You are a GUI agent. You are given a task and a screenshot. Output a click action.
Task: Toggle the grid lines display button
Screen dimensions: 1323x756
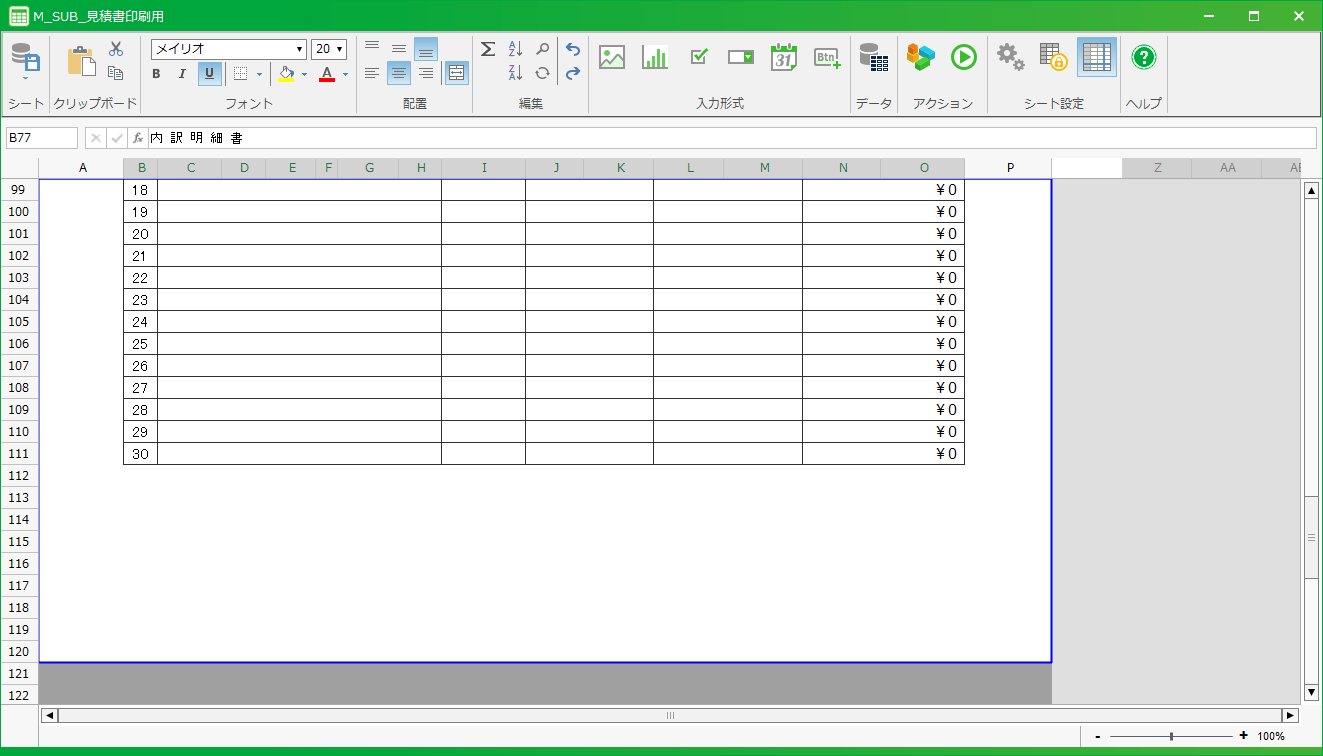(1097, 57)
